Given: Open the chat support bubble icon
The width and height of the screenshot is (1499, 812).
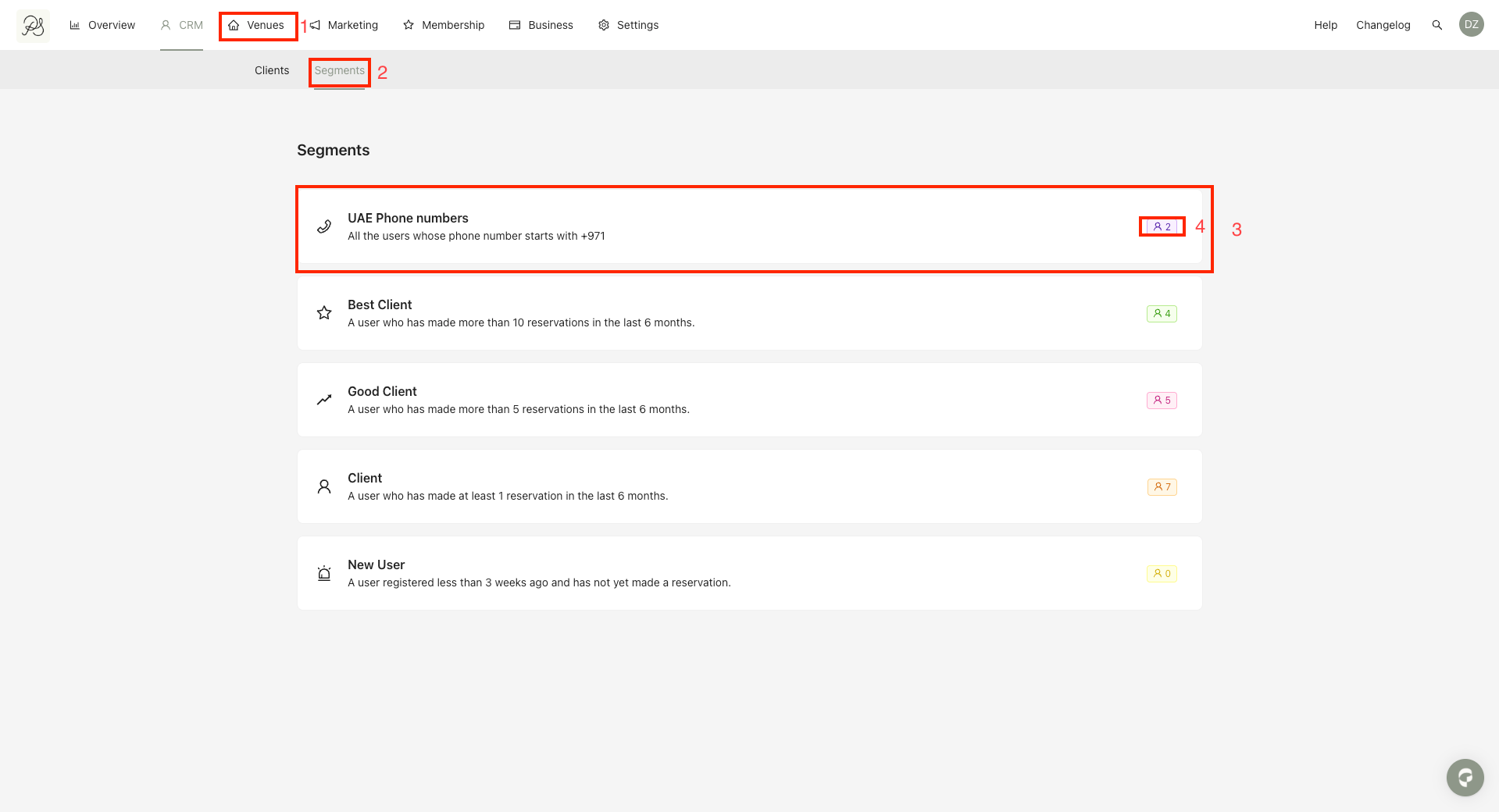Looking at the screenshot, I should pos(1465,777).
